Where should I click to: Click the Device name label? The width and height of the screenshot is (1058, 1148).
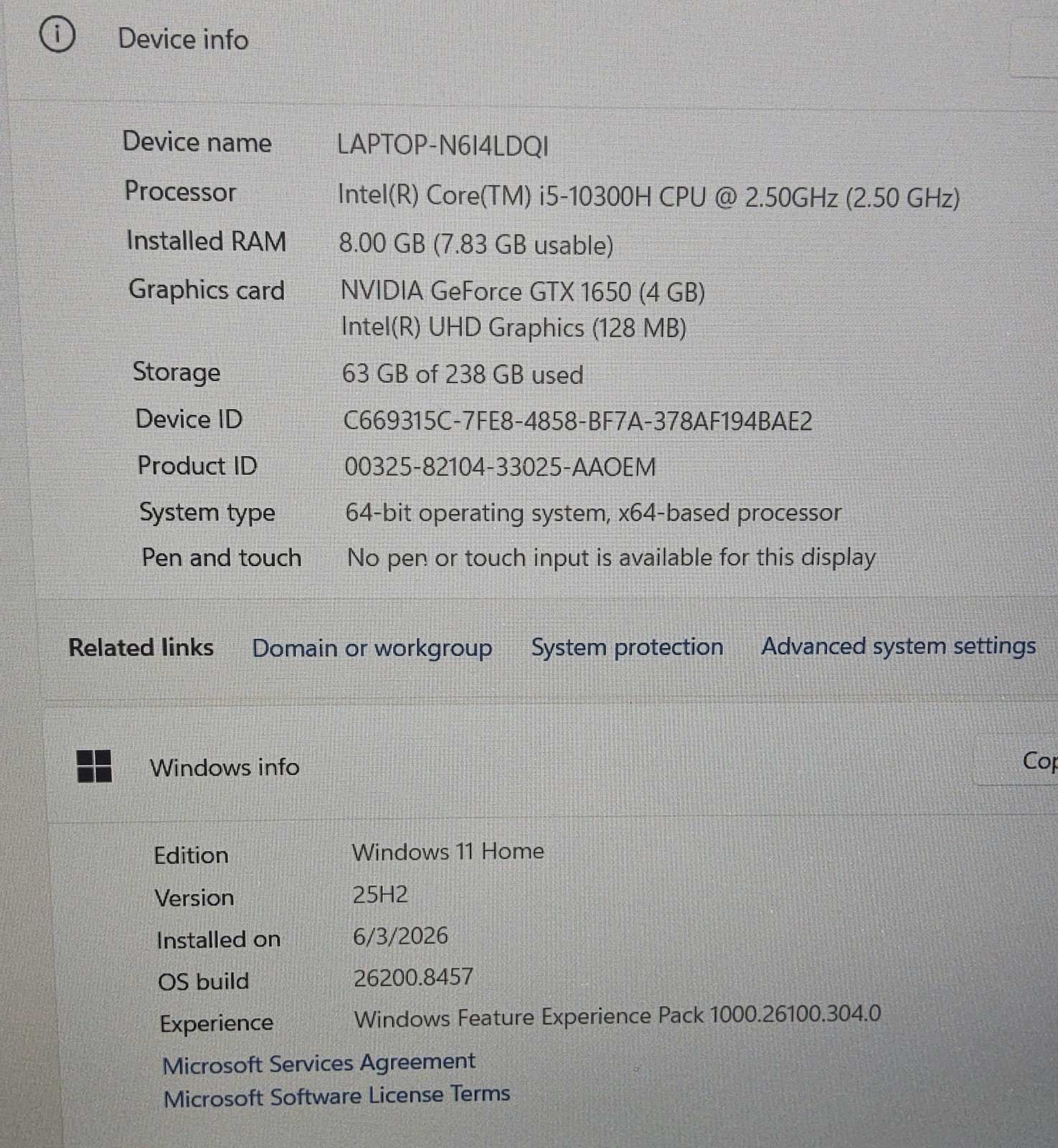[x=197, y=142]
